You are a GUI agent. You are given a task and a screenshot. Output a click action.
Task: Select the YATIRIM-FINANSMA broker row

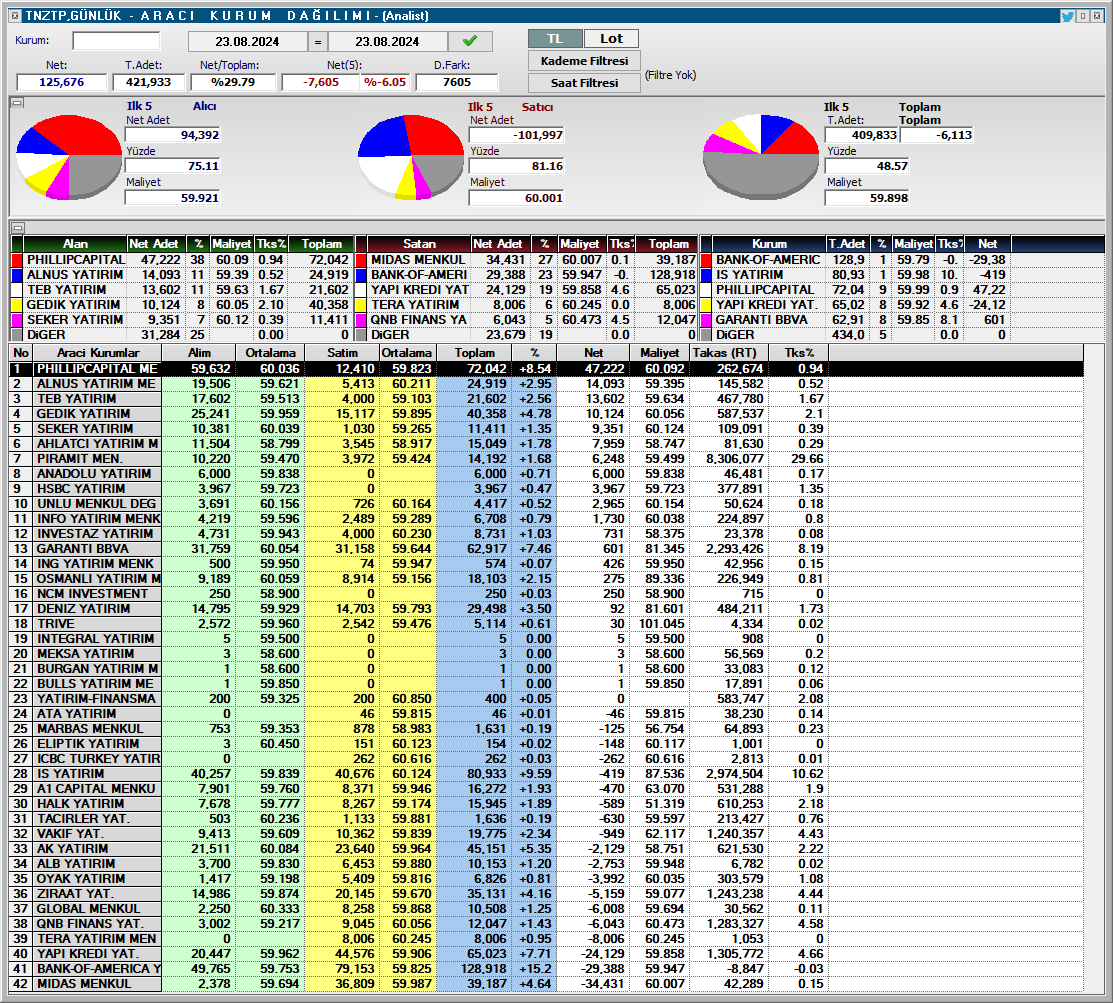[547, 698]
